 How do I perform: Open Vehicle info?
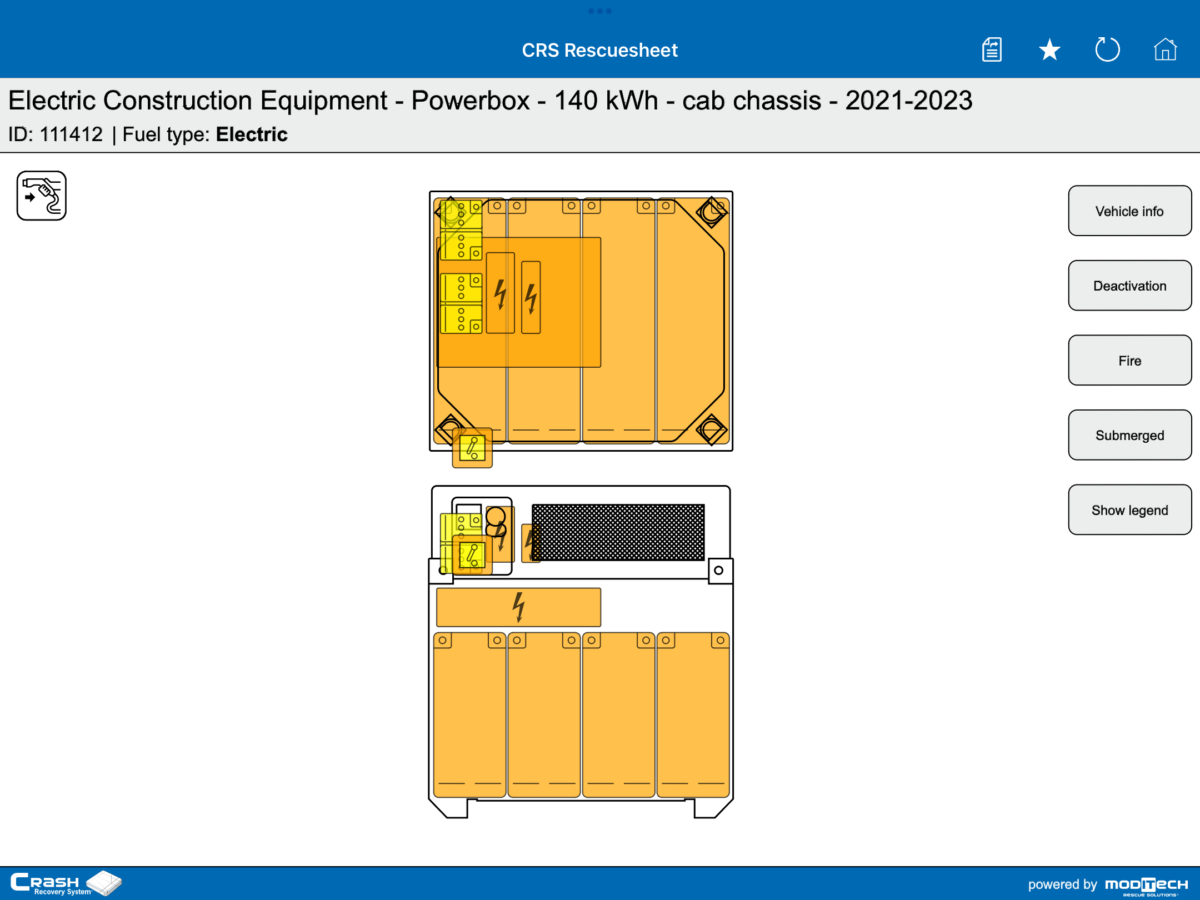[x=1129, y=210]
